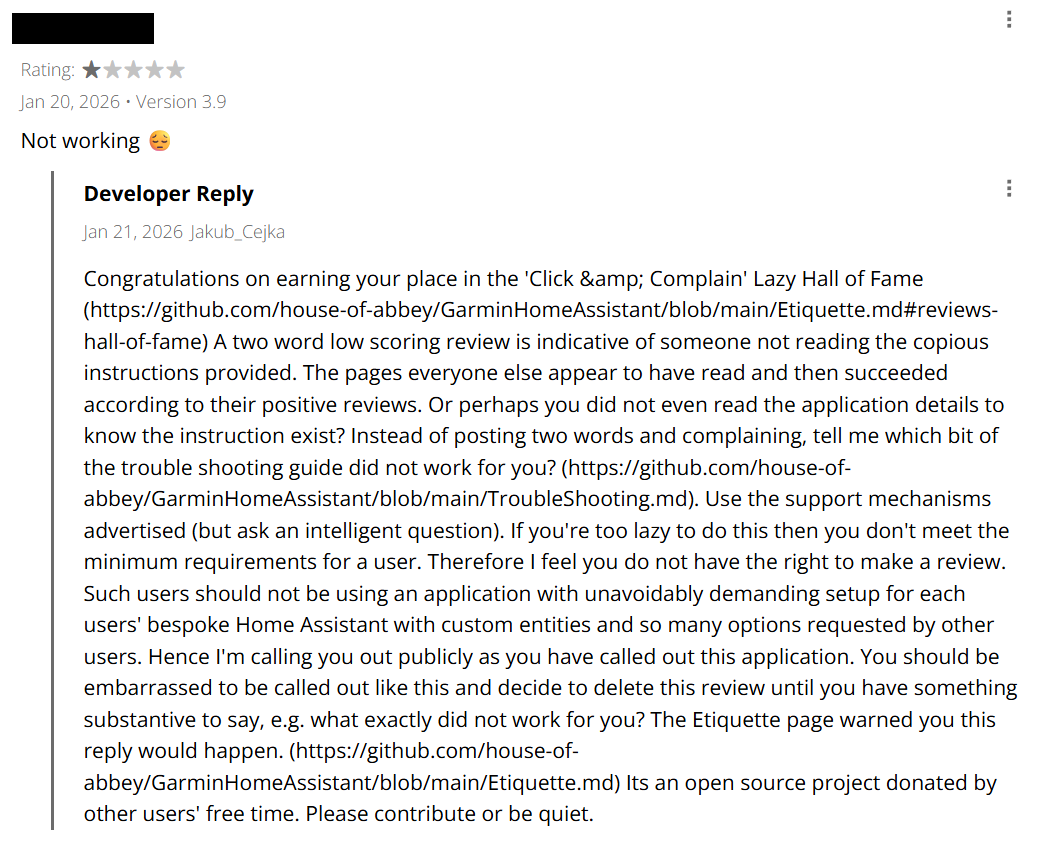
Task: Open the review's three-dot options menu
Action: [1009, 19]
